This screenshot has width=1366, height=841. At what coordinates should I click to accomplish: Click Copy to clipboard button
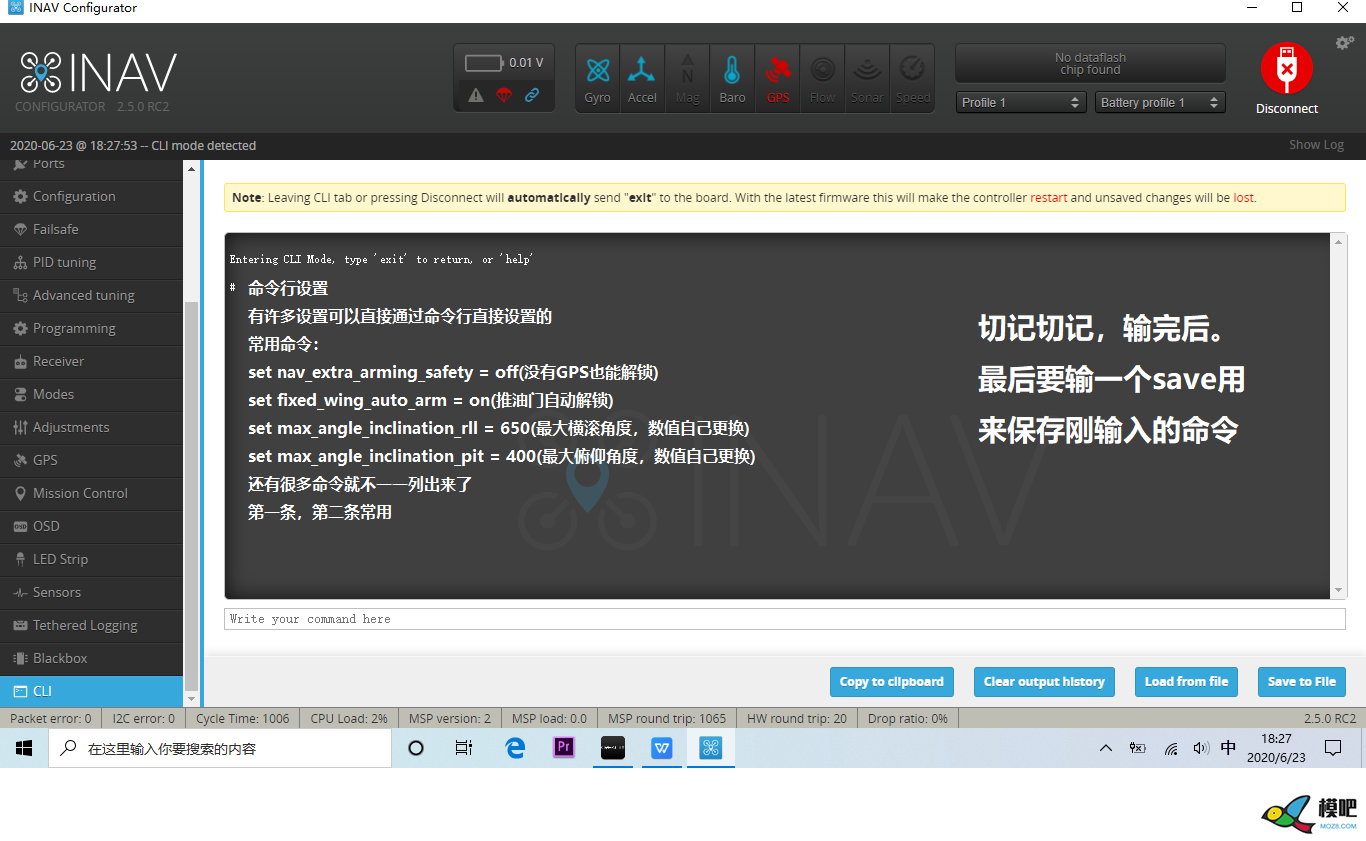(x=892, y=682)
